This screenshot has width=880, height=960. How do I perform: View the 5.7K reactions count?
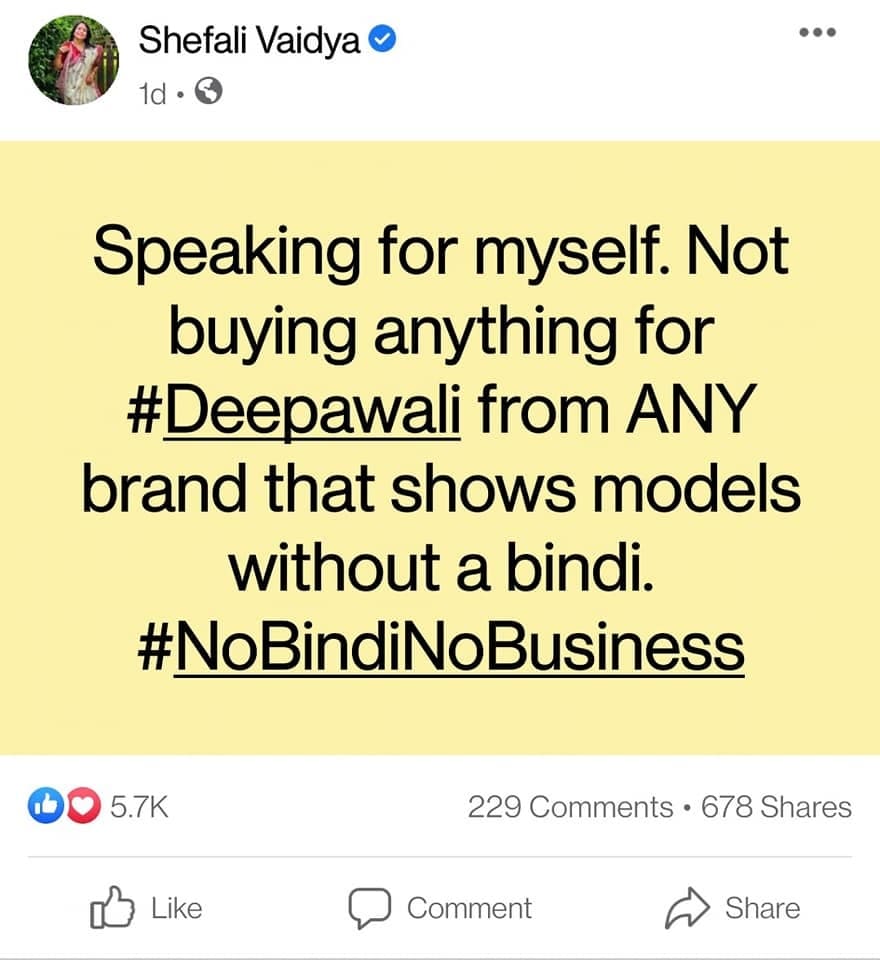(138, 806)
